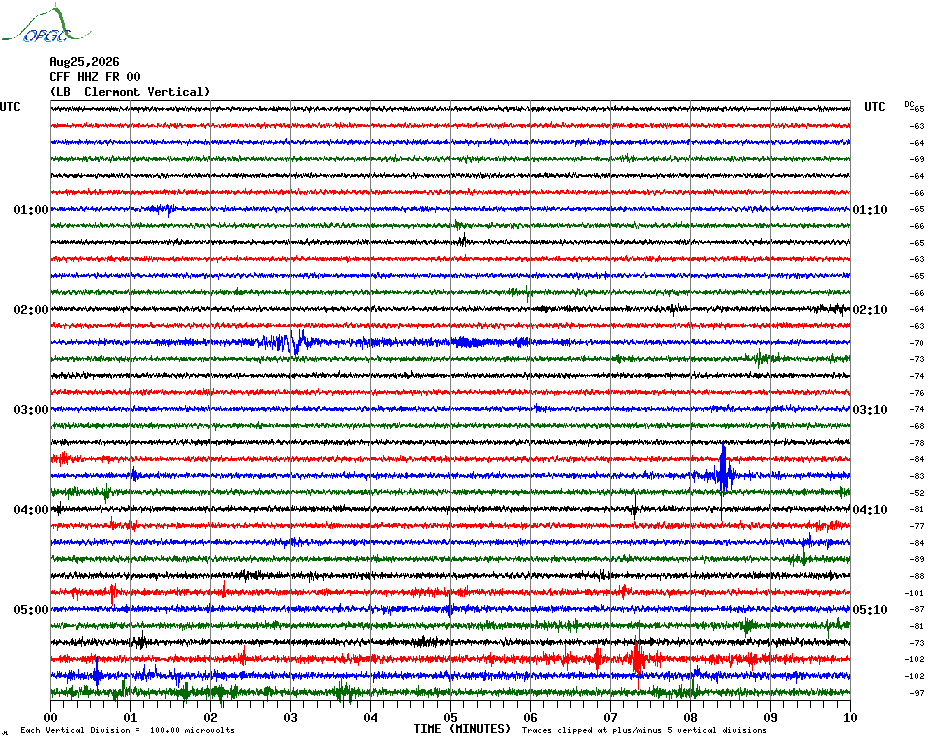
Task: Click minute axis label 08
Action: (x=690, y=717)
